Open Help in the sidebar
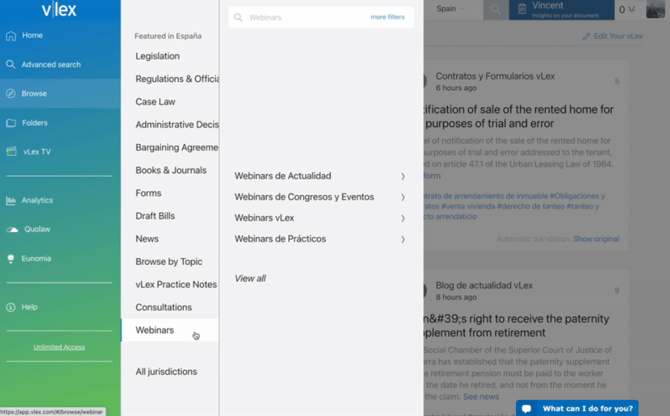 [x=60, y=307]
